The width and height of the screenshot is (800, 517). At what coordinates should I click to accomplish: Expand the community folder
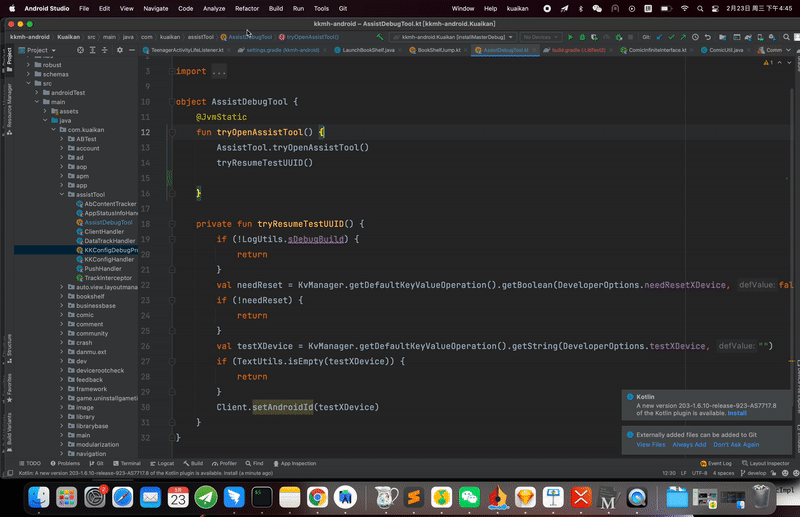click(62, 333)
